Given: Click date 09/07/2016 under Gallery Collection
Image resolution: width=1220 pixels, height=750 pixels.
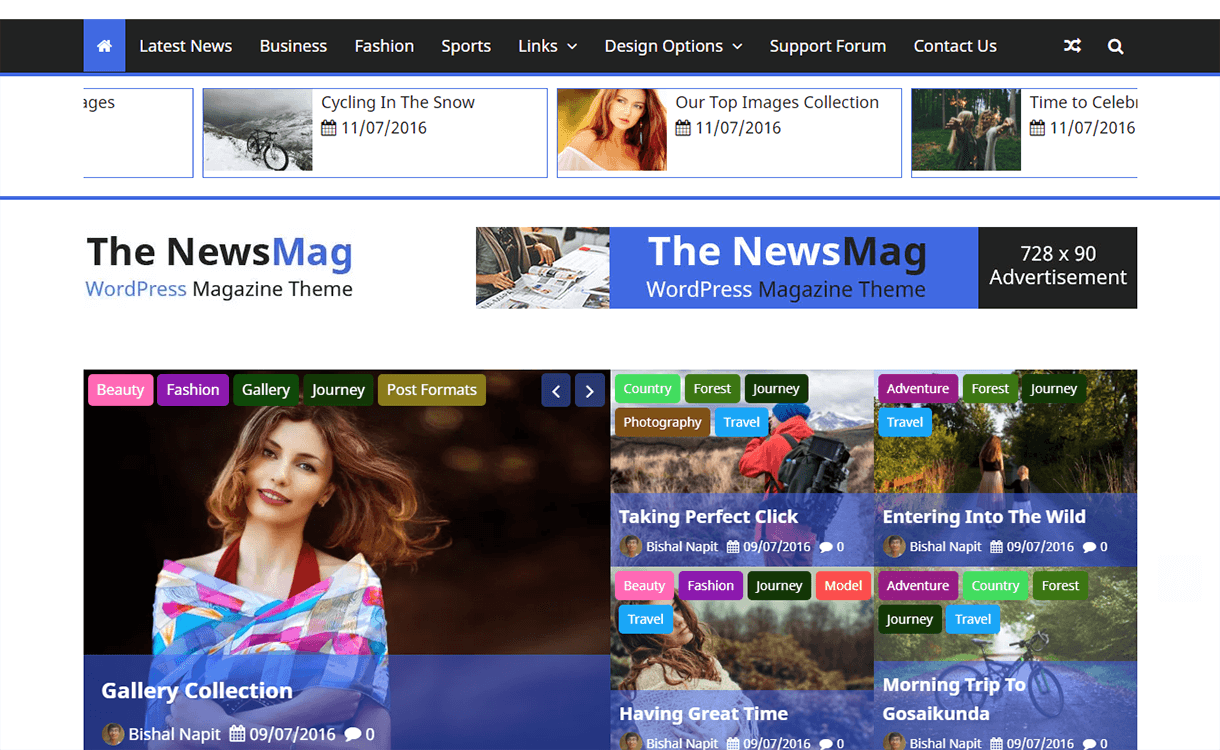Looking at the screenshot, I should pyautogui.click(x=292, y=734).
